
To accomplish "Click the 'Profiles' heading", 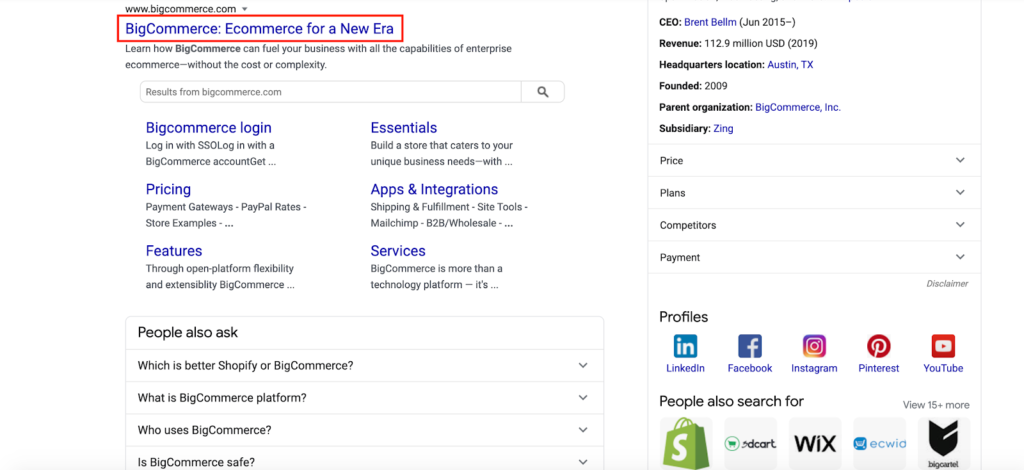I will [684, 317].
